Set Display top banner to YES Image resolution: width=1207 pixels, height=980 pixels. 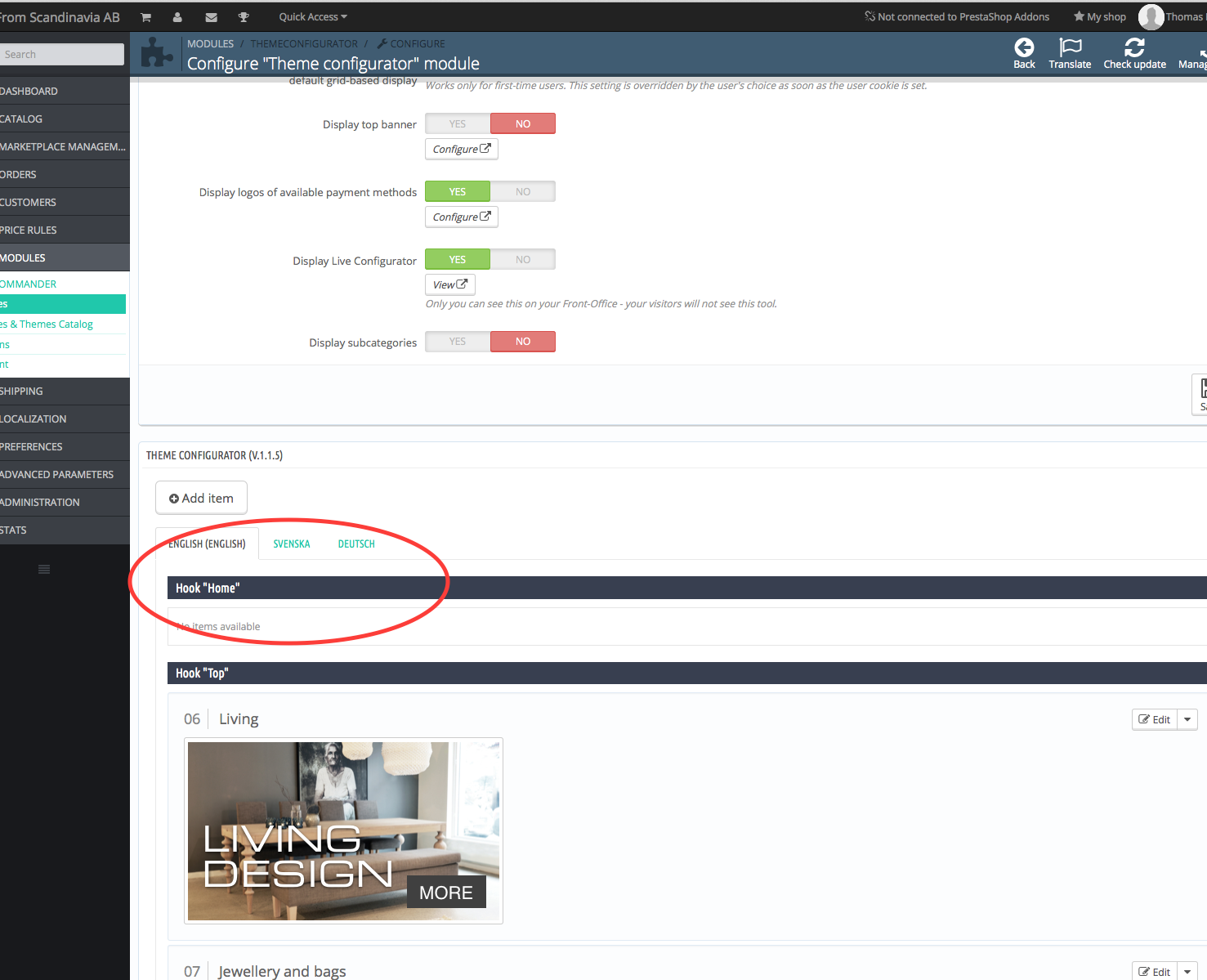[x=458, y=124]
